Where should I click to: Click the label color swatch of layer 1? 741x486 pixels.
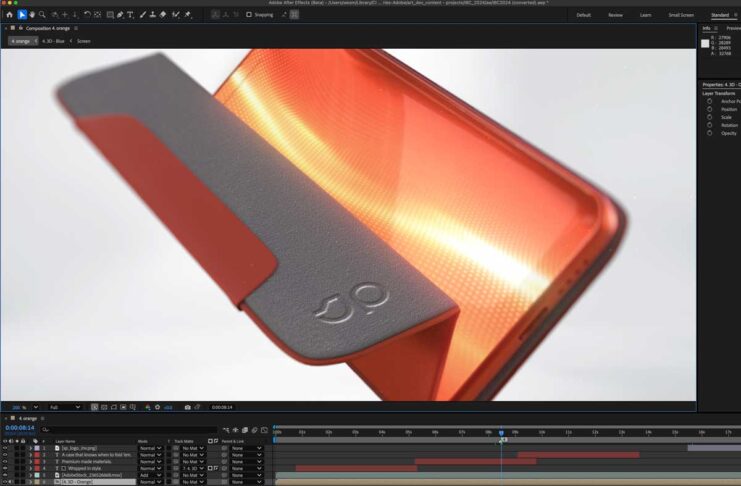(37, 448)
